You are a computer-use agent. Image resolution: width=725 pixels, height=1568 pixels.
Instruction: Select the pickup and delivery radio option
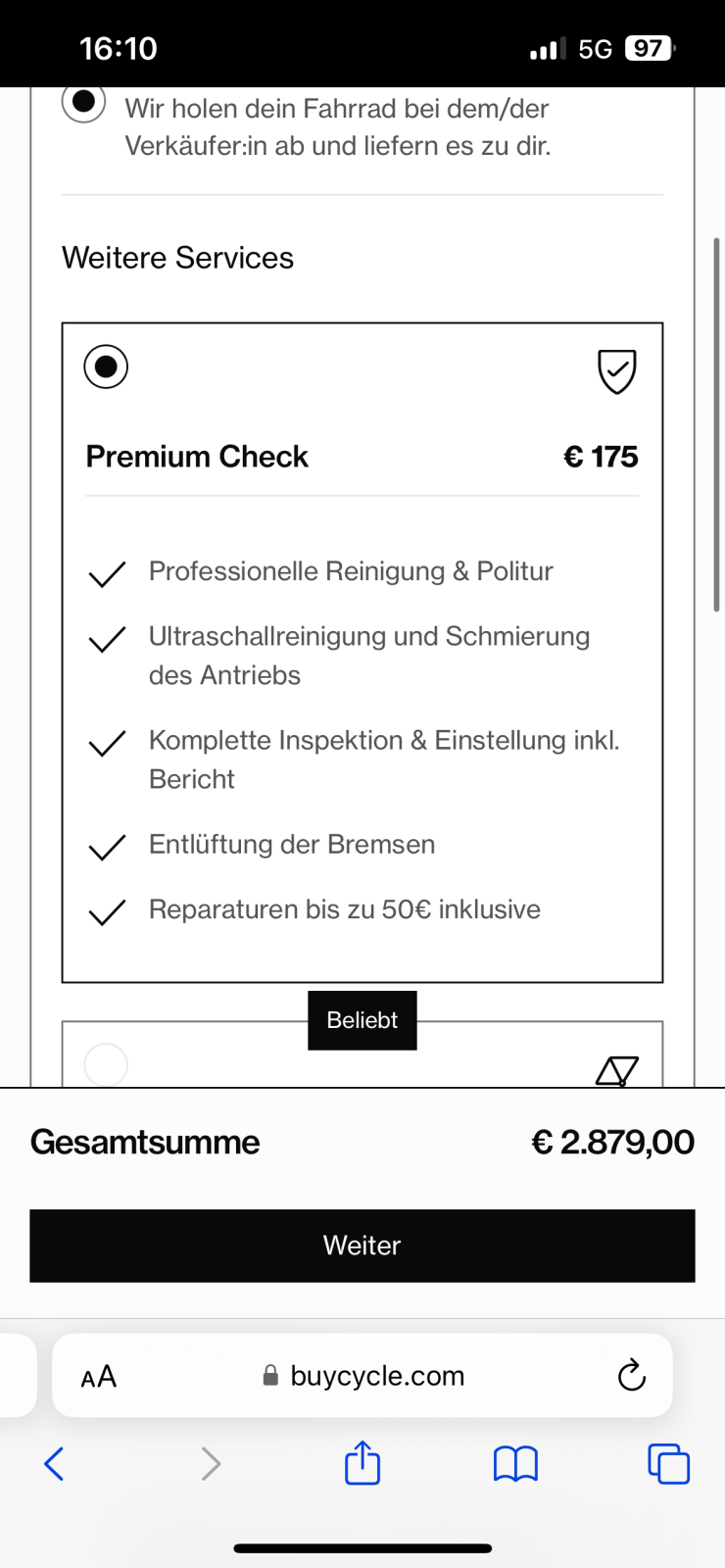84,102
